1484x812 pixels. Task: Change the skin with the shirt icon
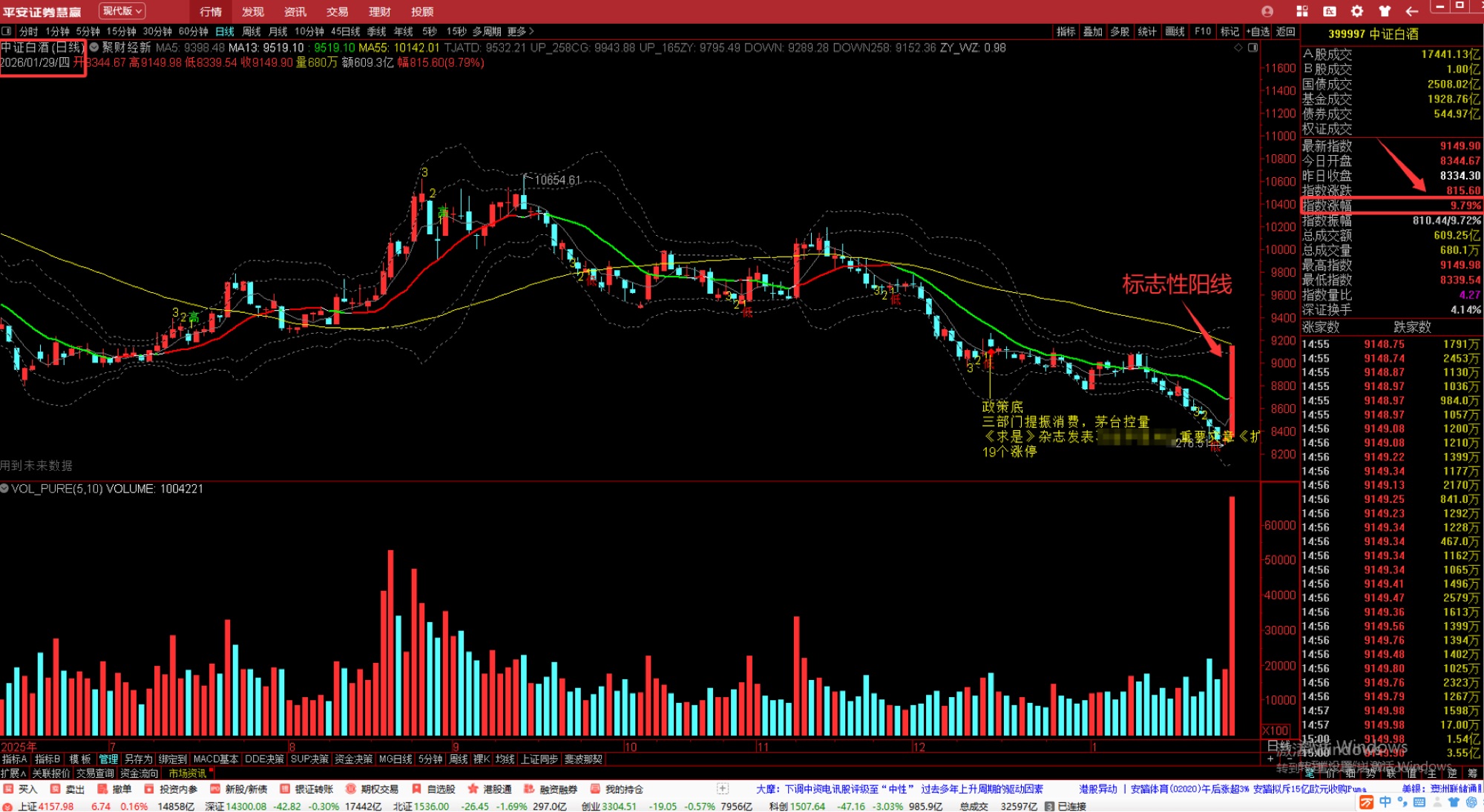[1385, 11]
